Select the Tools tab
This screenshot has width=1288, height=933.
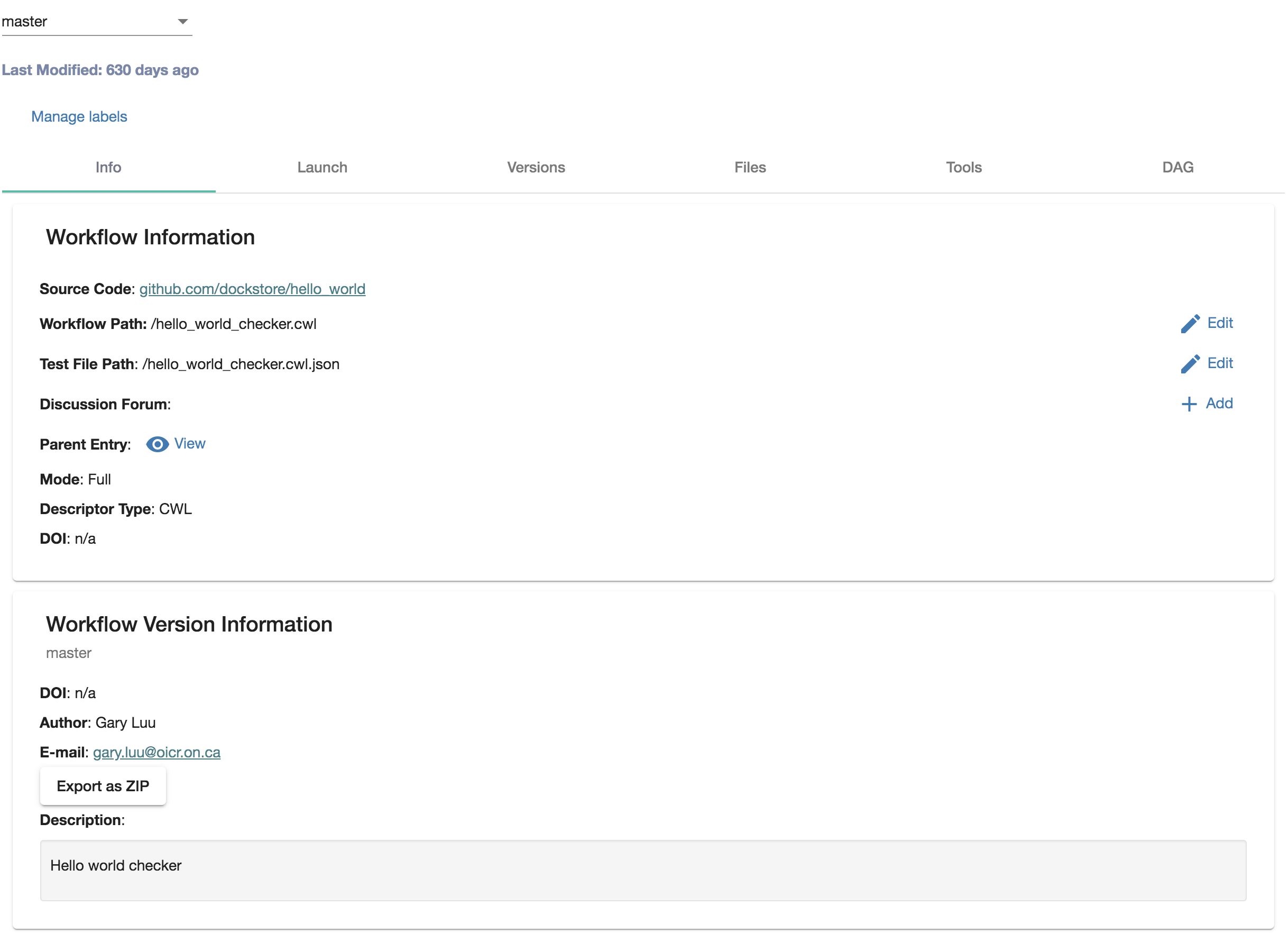click(x=964, y=168)
